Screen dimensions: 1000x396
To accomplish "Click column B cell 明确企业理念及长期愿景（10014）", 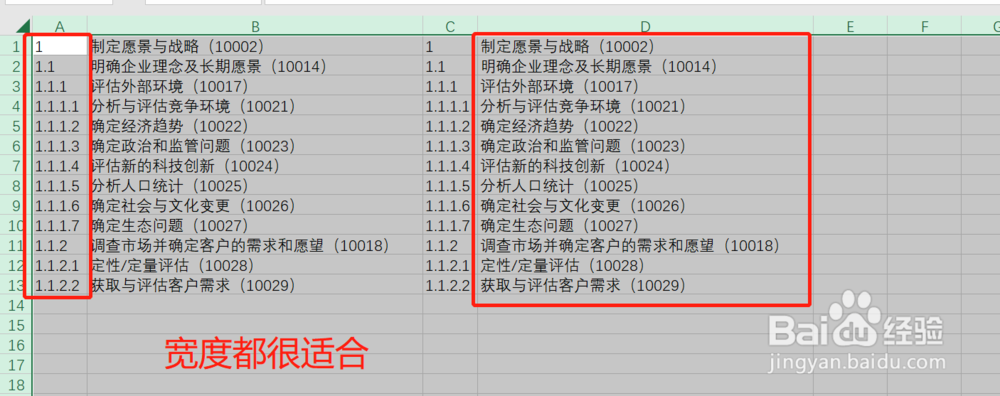I will tap(255, 66).
